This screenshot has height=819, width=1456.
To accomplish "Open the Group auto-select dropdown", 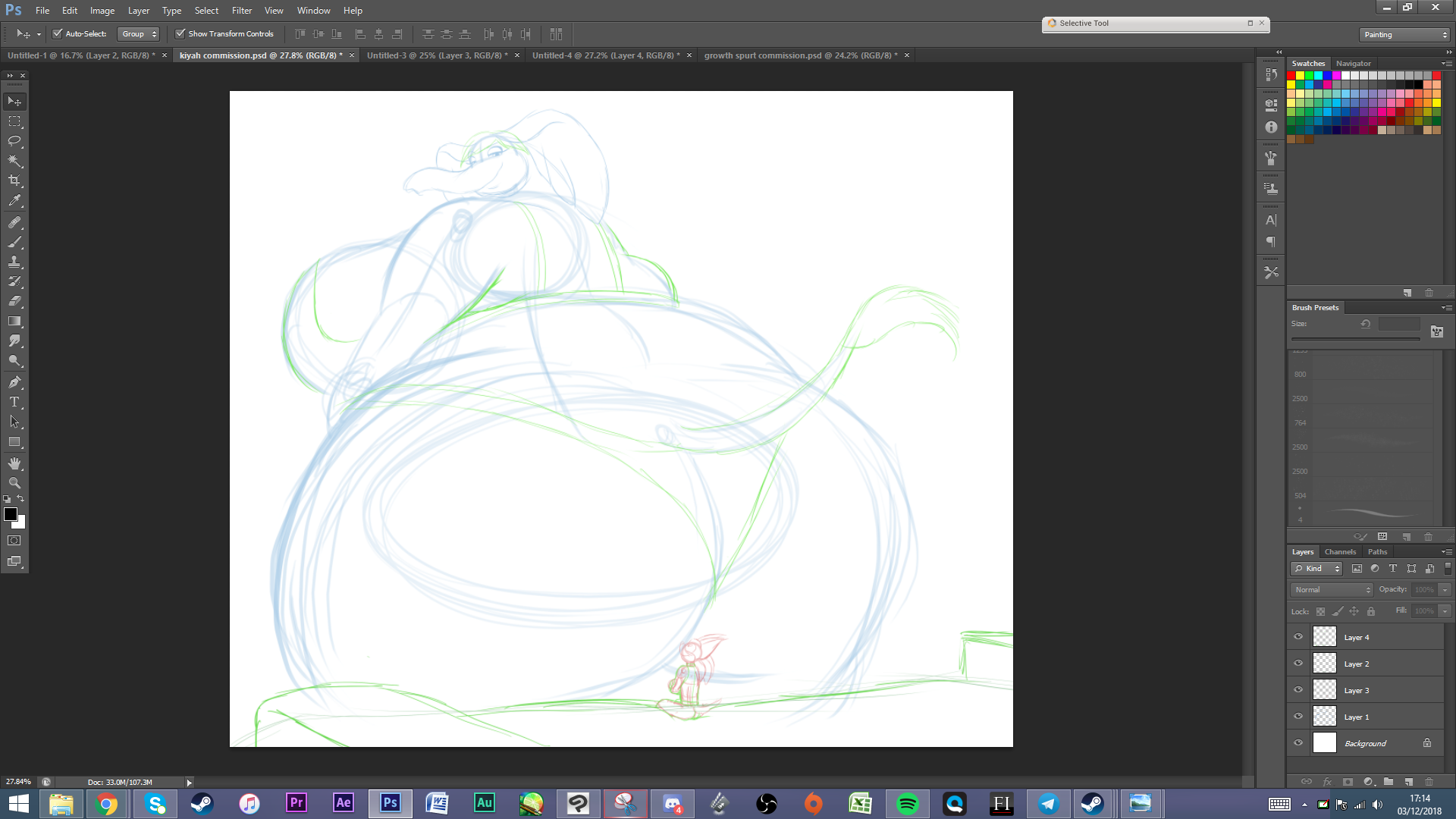I will point(139,33).
